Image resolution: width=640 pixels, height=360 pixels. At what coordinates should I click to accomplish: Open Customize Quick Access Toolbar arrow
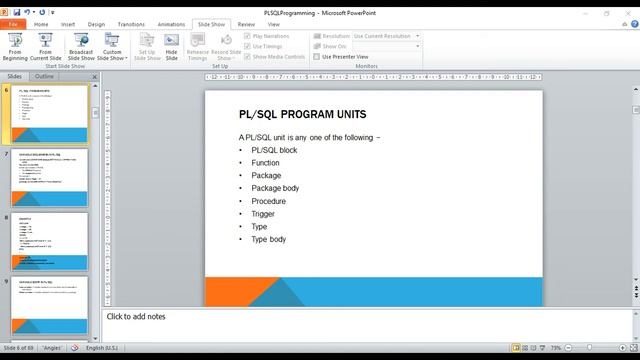[53, 13]
